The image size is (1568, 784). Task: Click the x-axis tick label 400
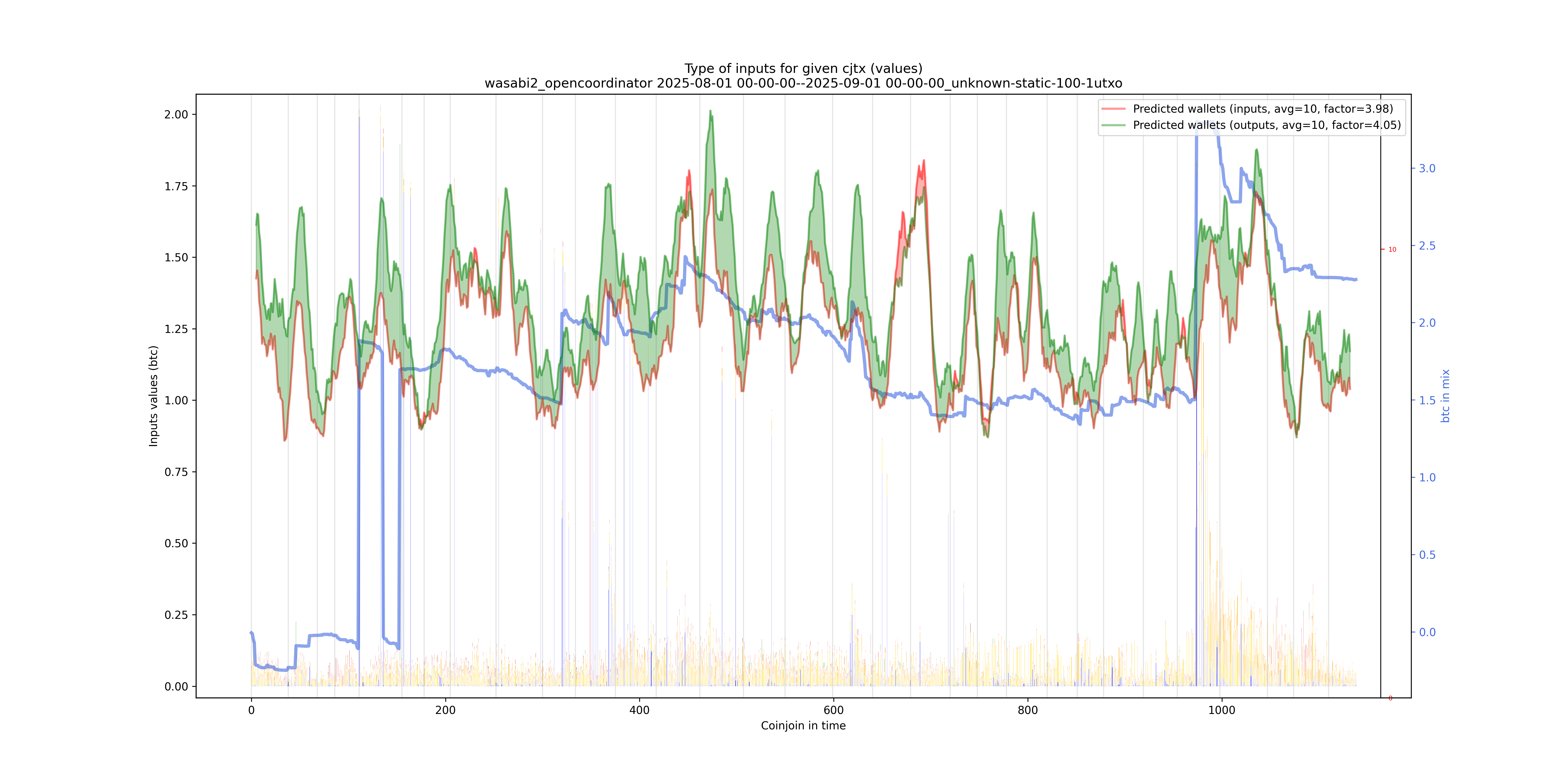click(x=639, y=710)
